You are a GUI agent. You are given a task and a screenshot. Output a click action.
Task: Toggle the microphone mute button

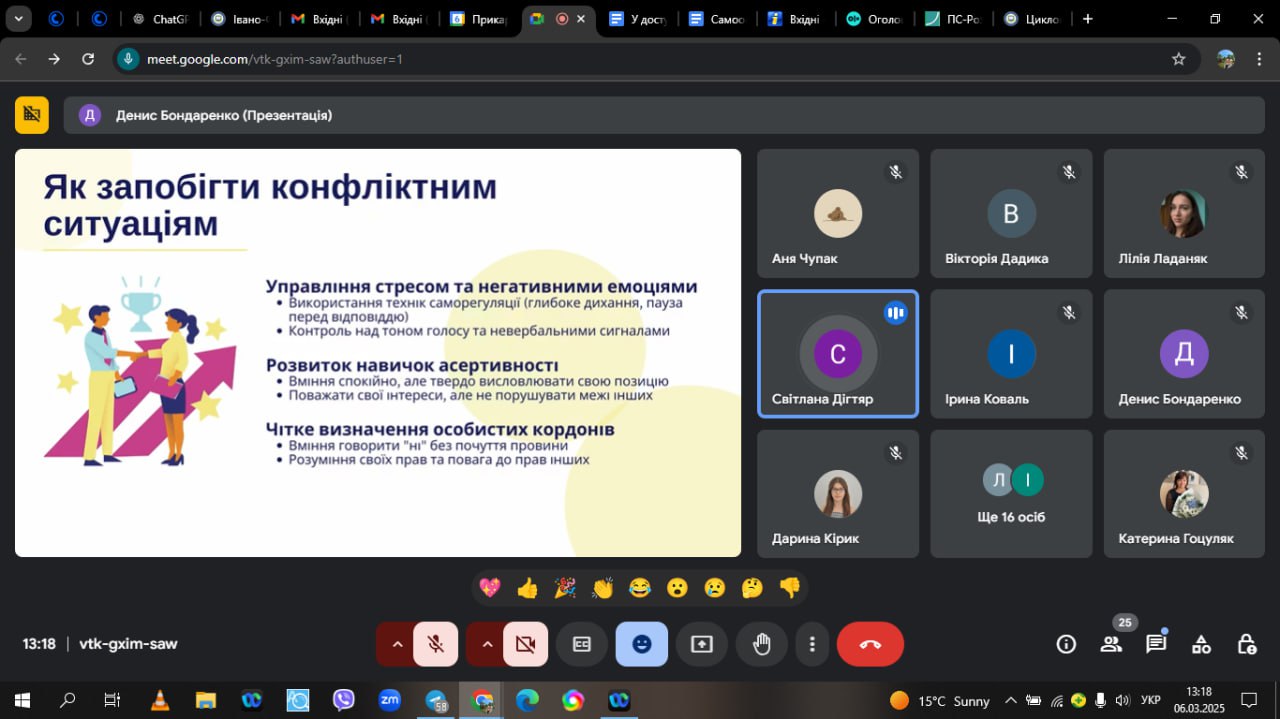click(x=436, y=644)
